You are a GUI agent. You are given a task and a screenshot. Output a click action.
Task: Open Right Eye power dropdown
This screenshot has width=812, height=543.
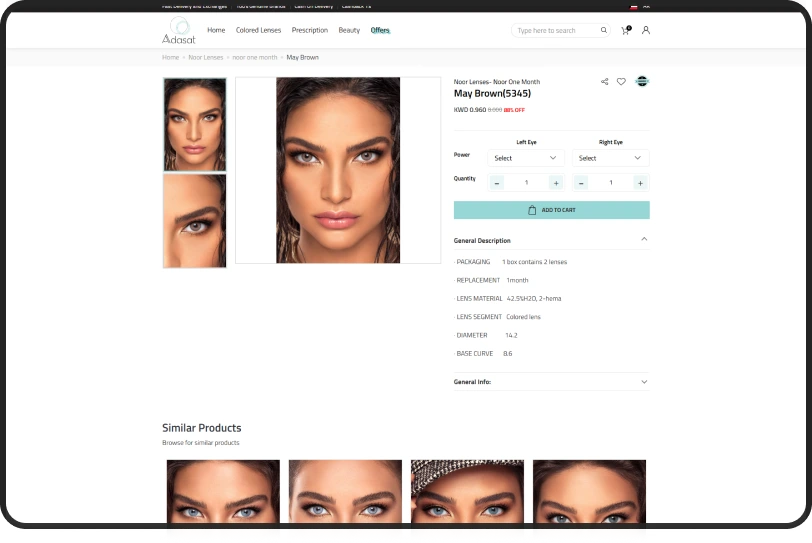pyautogui.click(x=611, y=158)
